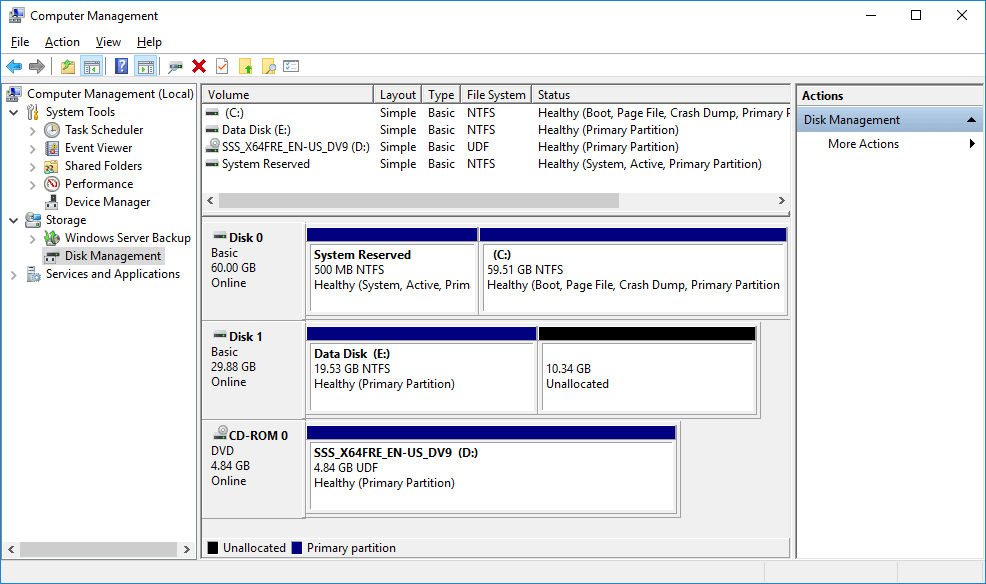Screen dimensions: 986x584
Task: Click the Task Scheduler clock icon
Action: 52,130
